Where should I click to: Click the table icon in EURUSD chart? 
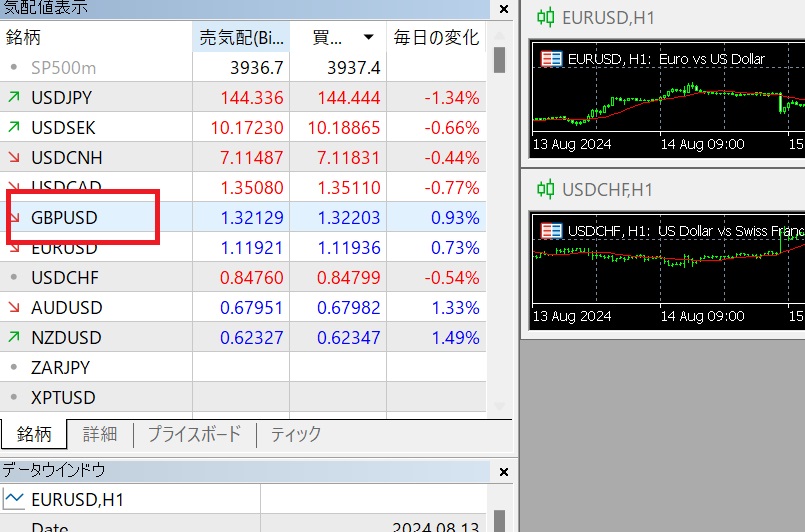point(551,59)
